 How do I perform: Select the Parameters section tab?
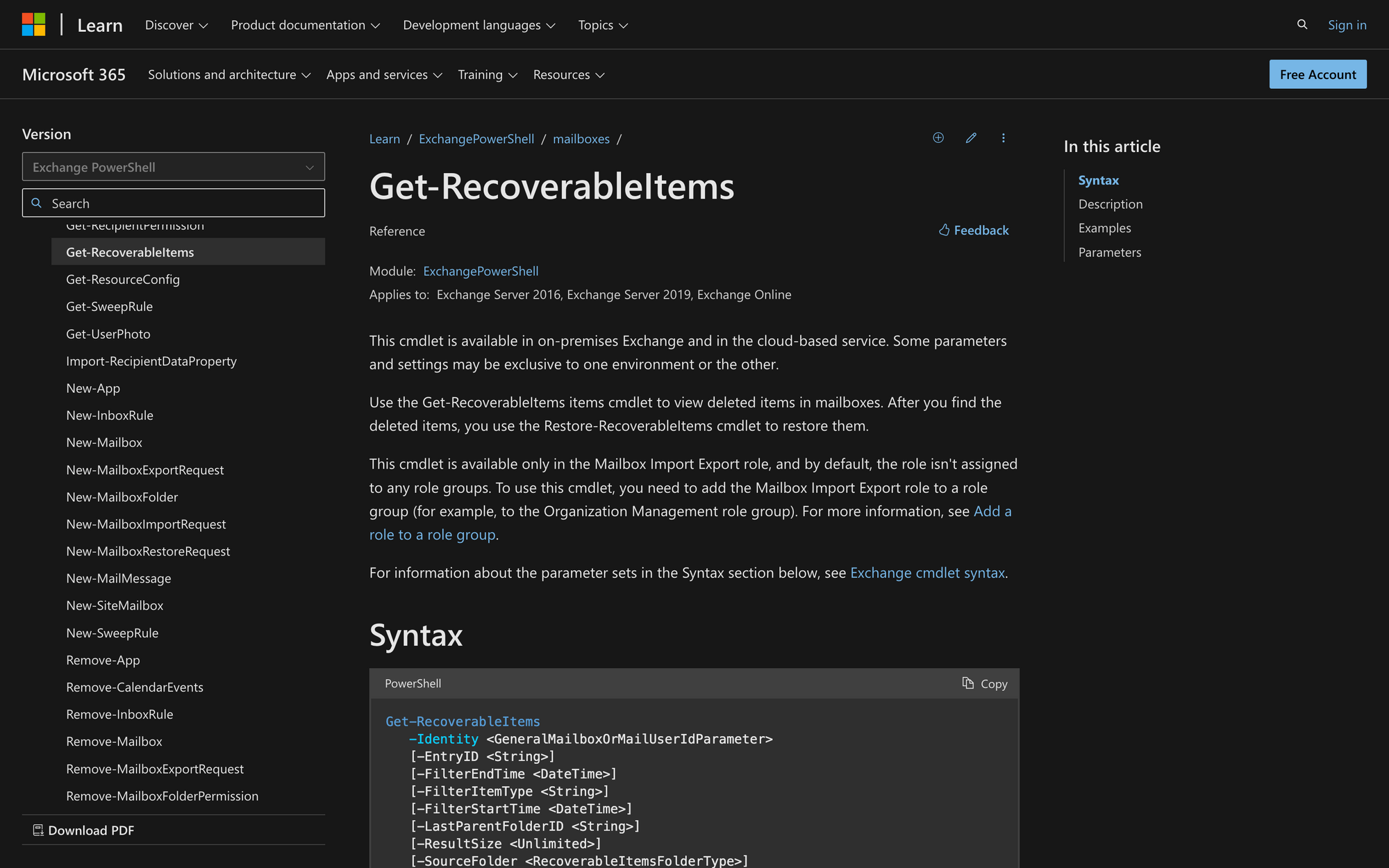point(1109,251)
